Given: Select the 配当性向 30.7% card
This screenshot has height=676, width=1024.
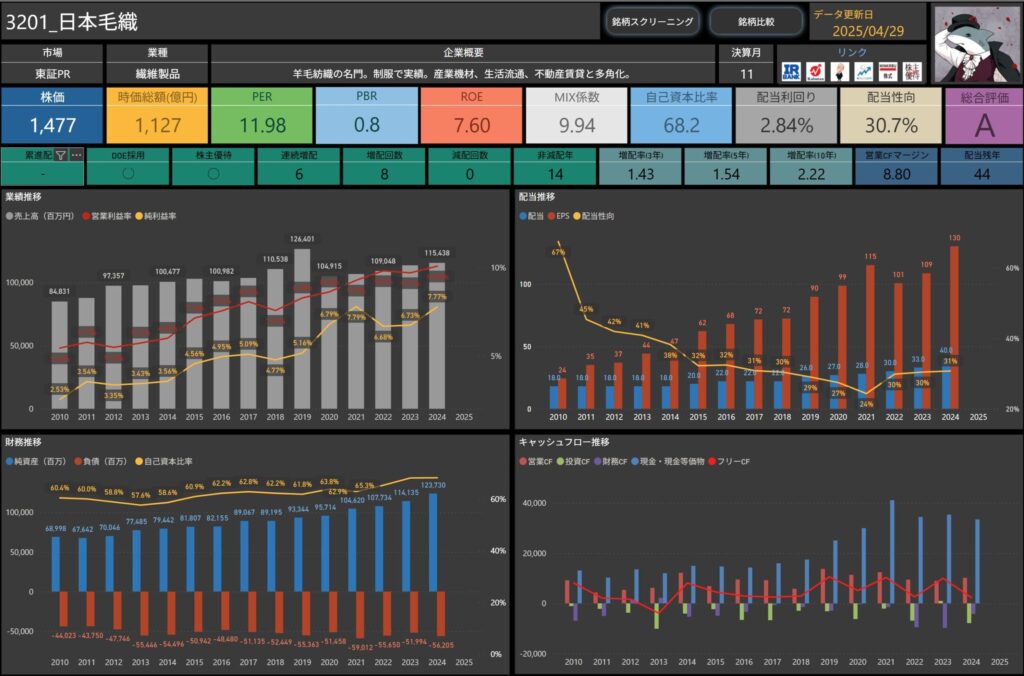Looking at the screenshot, I should [891, 115].
